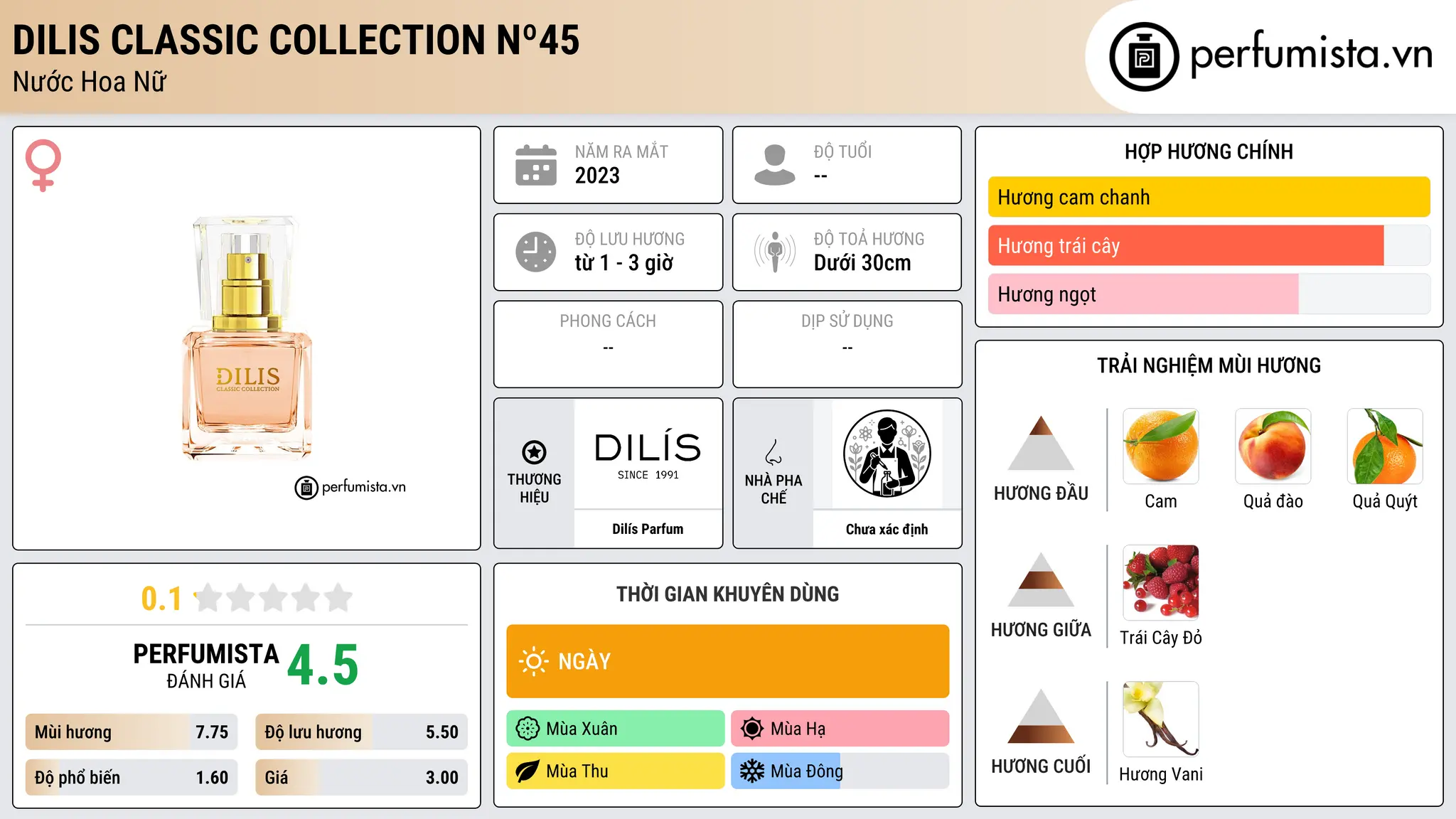The image size is (1456, 819).
Task: Click the Quả Quýt note label
Action: pyautogui.click(x=1385, y=501)
